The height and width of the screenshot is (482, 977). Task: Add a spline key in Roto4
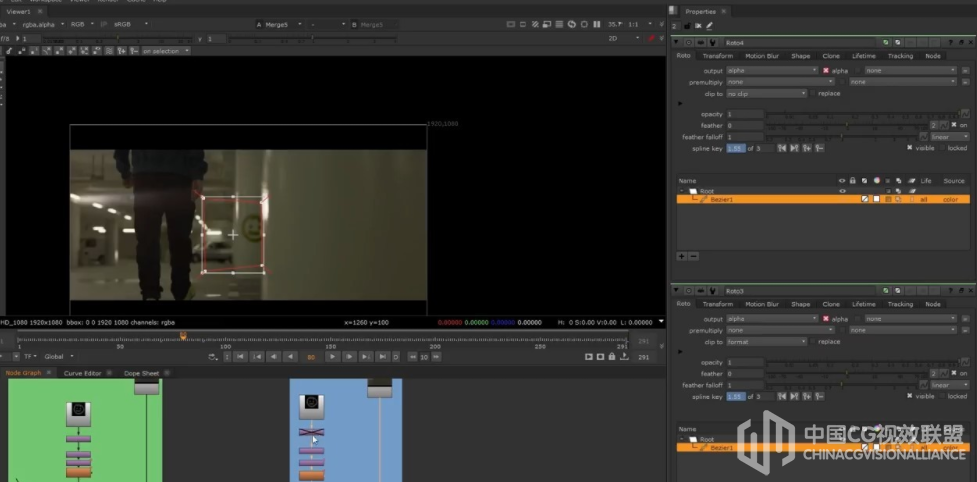pyautogui.click(x=807, y=148)
